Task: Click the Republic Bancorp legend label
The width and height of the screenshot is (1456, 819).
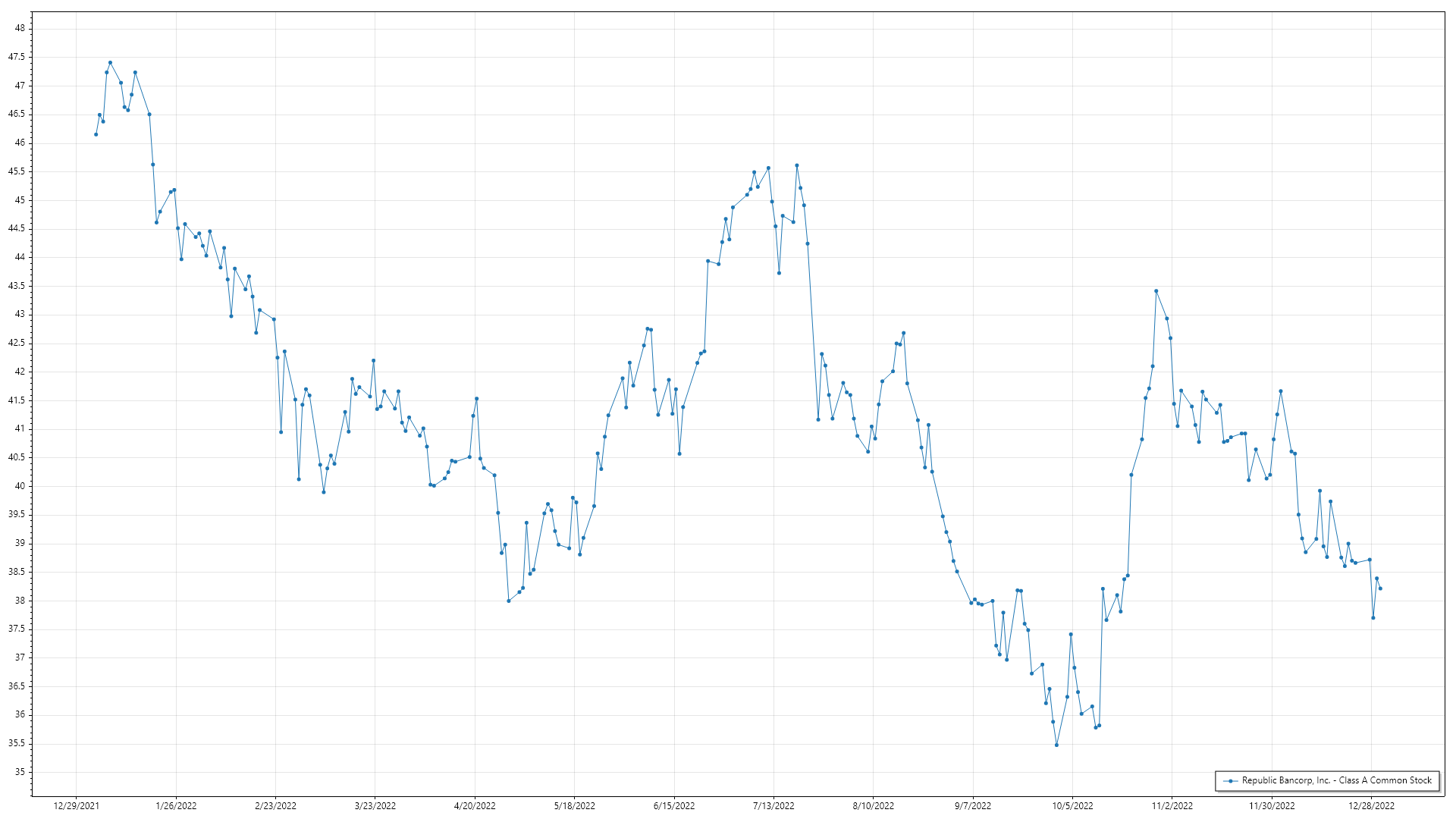Action: pyautogui.click(x=1336, y=780)
